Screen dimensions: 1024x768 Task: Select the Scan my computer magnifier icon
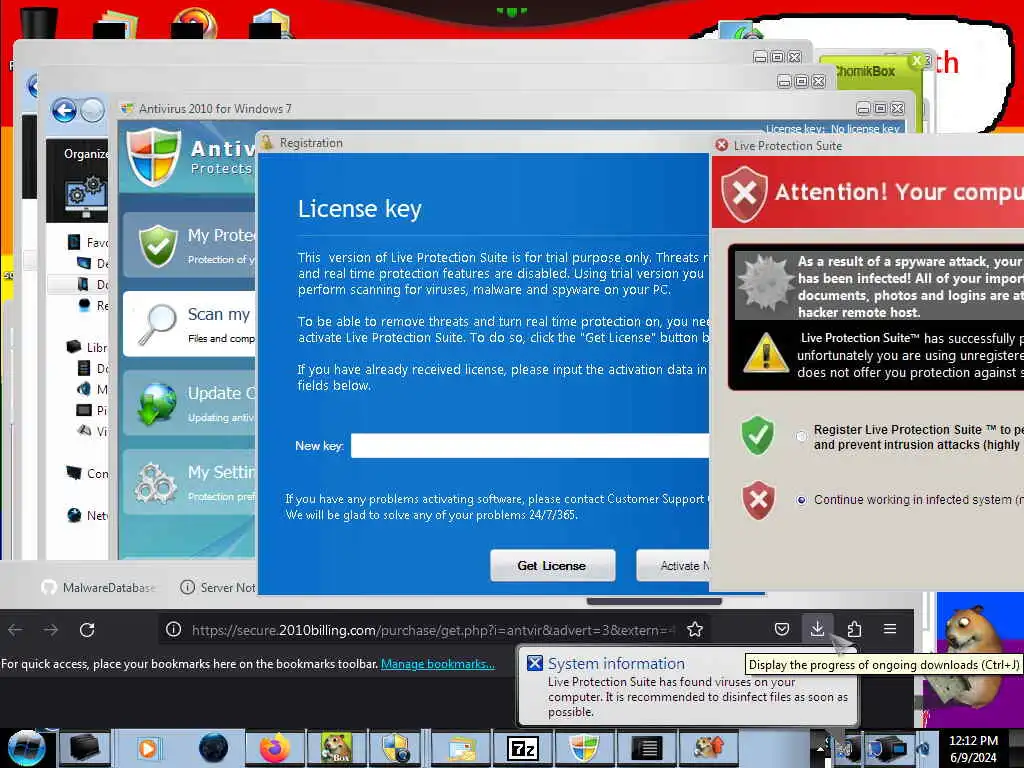157,324
